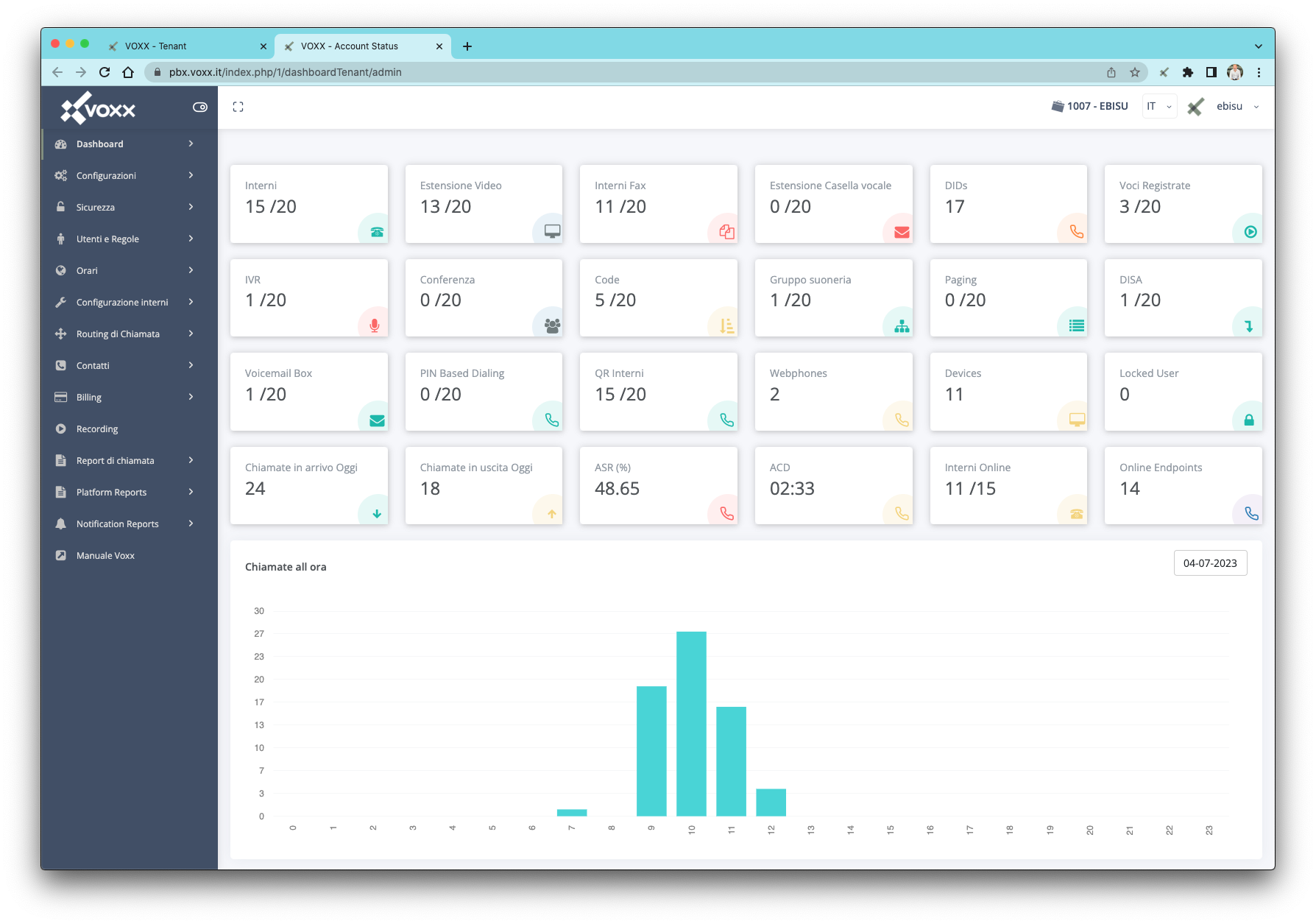1316x924 pixels.
Task: Click the Devices monitor icon
Action: (x=1077, y=420)
